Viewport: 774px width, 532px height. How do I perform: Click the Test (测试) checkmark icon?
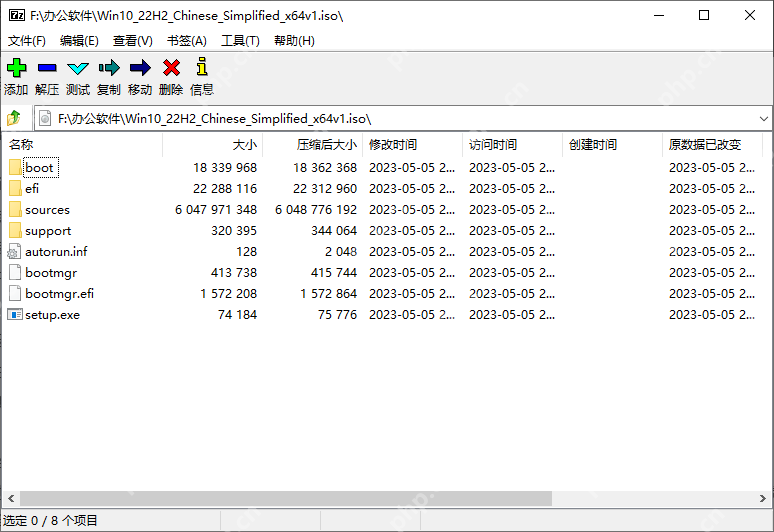point(78,69)
